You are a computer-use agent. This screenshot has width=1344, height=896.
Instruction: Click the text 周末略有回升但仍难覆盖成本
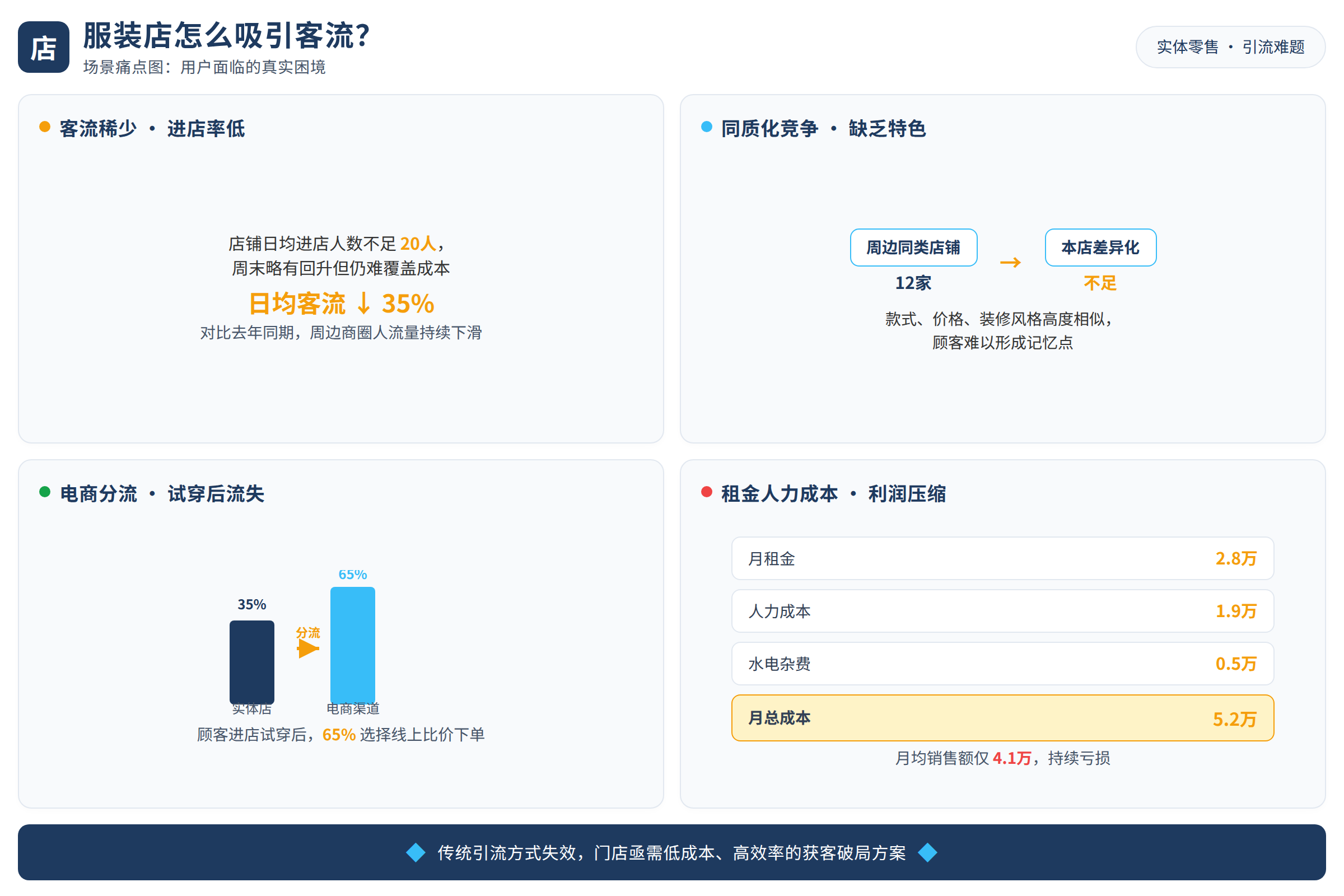pyautogui.click(x=340, y=269)
